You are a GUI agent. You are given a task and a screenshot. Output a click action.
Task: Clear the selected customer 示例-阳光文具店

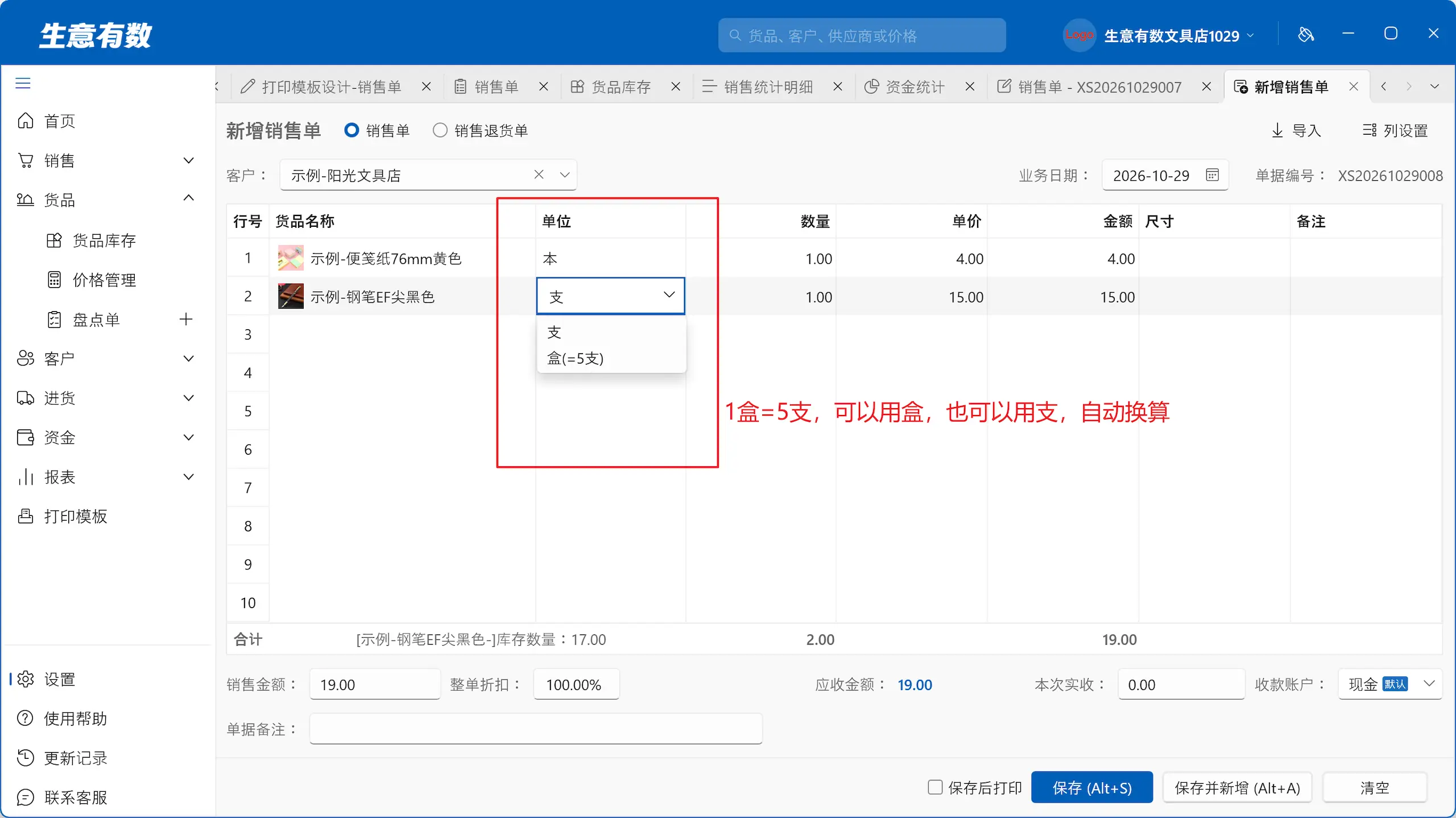(x=539, y=175)
